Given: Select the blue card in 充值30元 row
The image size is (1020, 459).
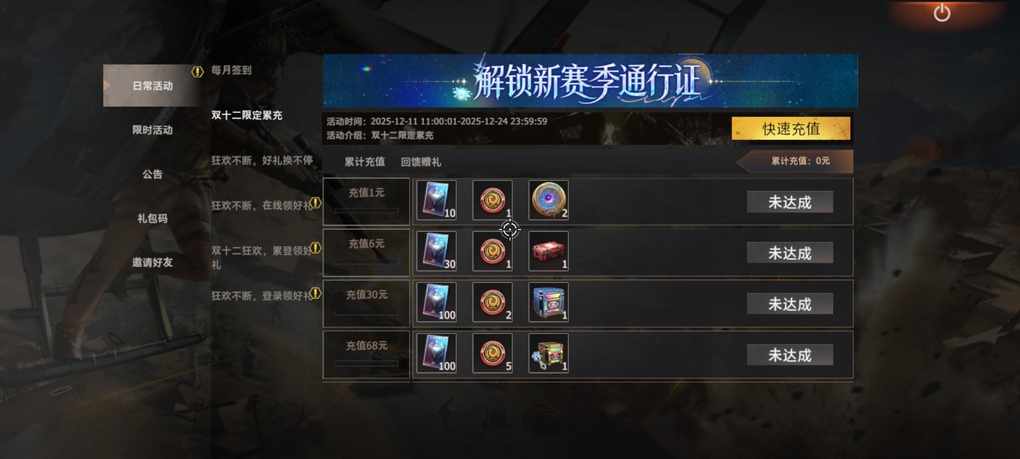Looking at the screenshot, I should point(436,302).
